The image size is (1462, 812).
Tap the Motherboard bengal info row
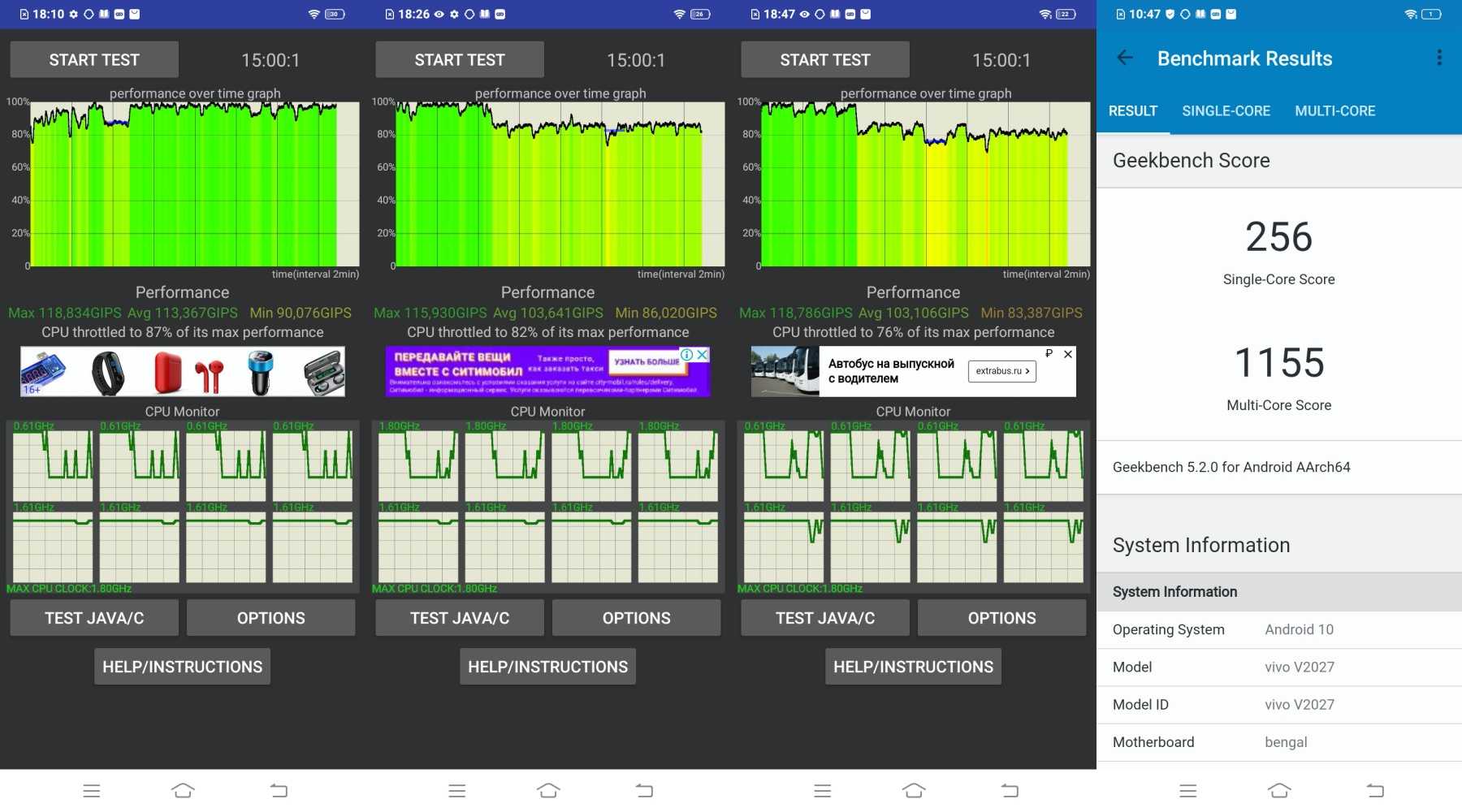point(1278,742)
